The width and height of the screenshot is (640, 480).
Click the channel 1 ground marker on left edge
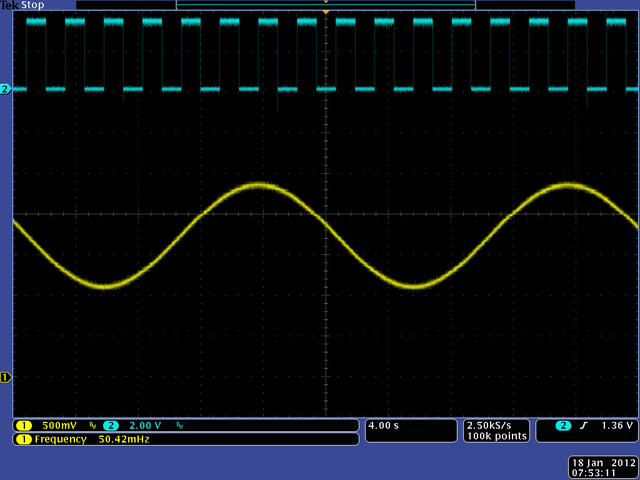point(5,377)
